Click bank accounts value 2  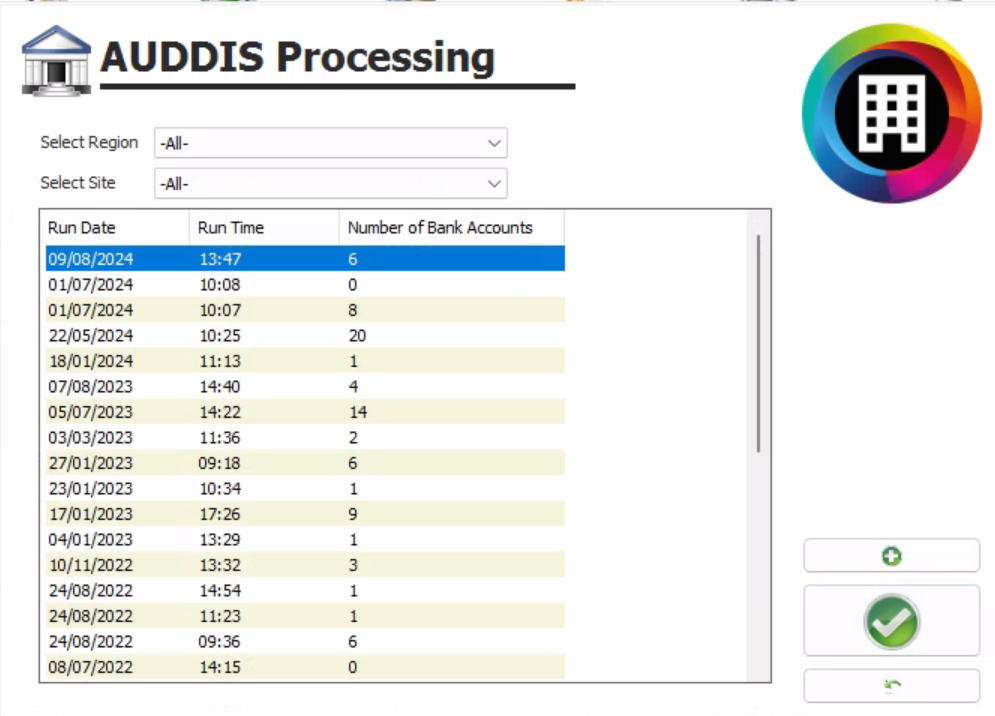353,437
